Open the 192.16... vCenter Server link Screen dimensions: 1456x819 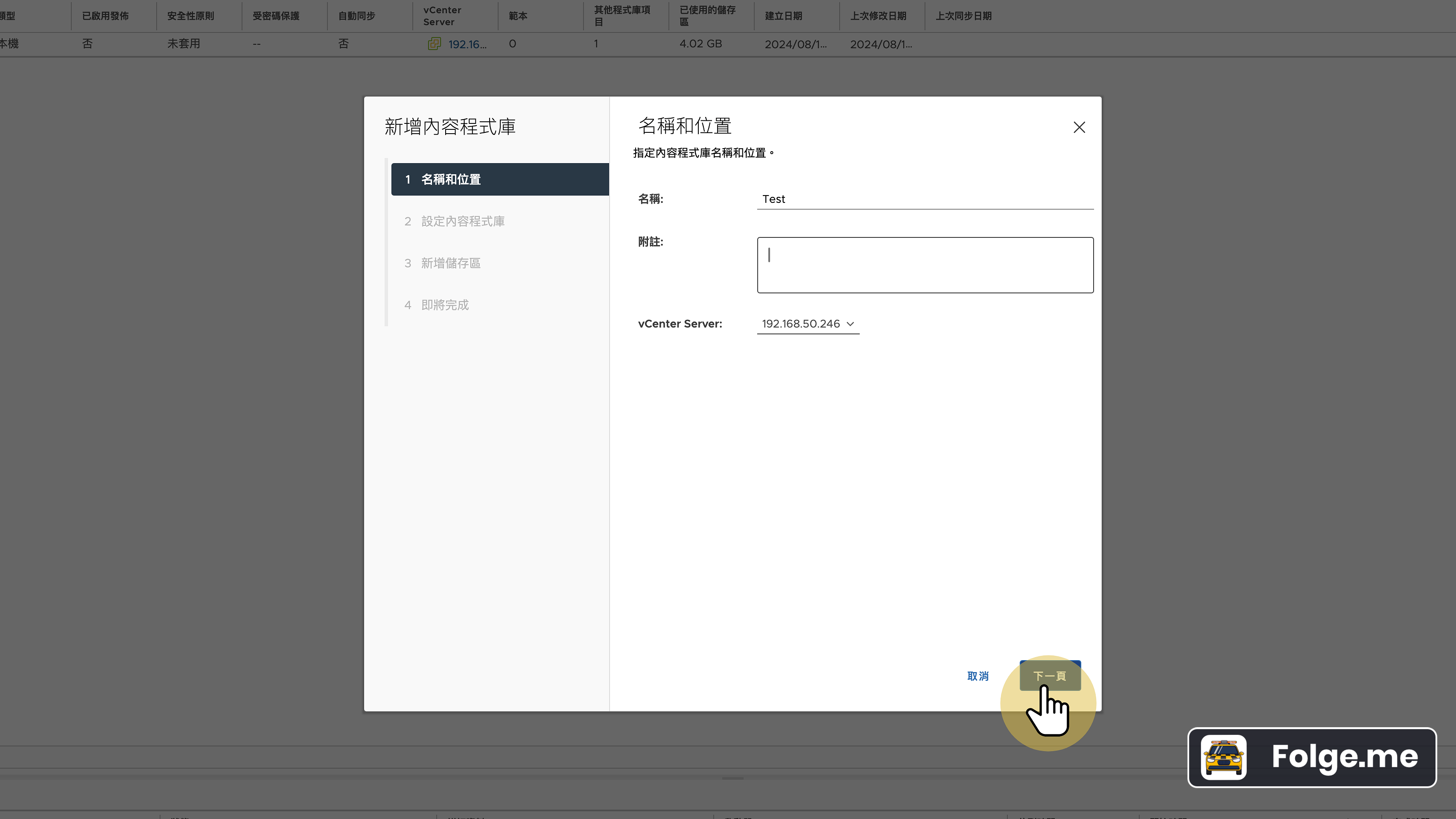click(x=467, y=44)
